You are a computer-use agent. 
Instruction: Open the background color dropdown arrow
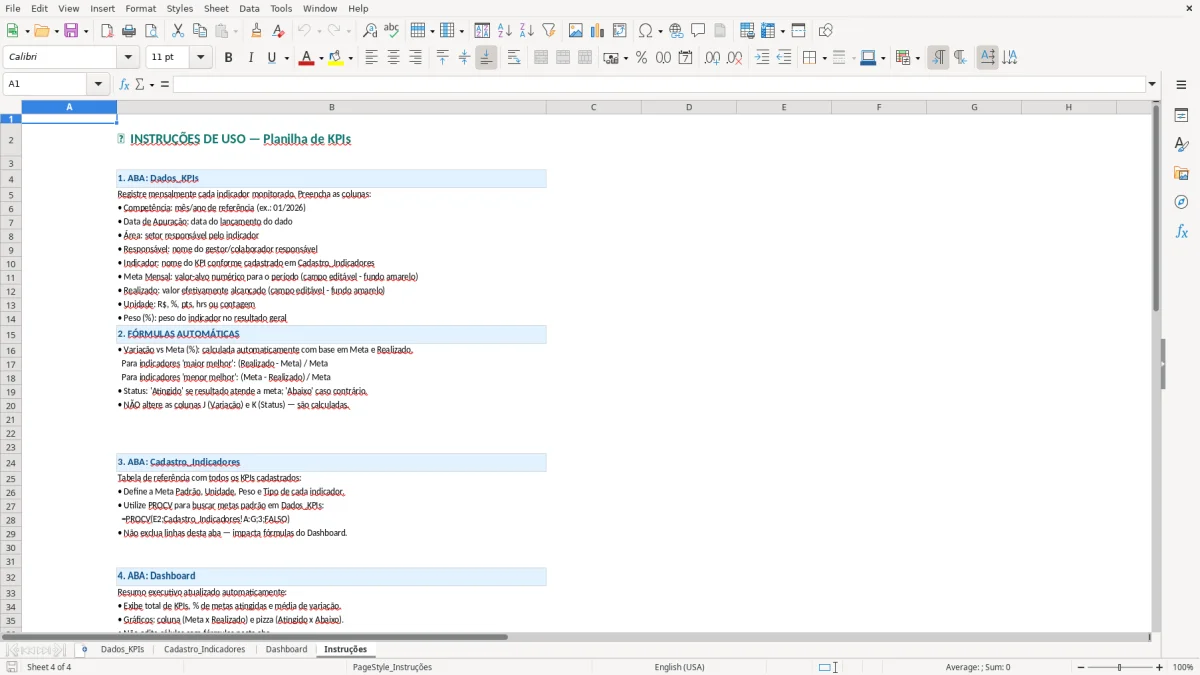point(350,58)
